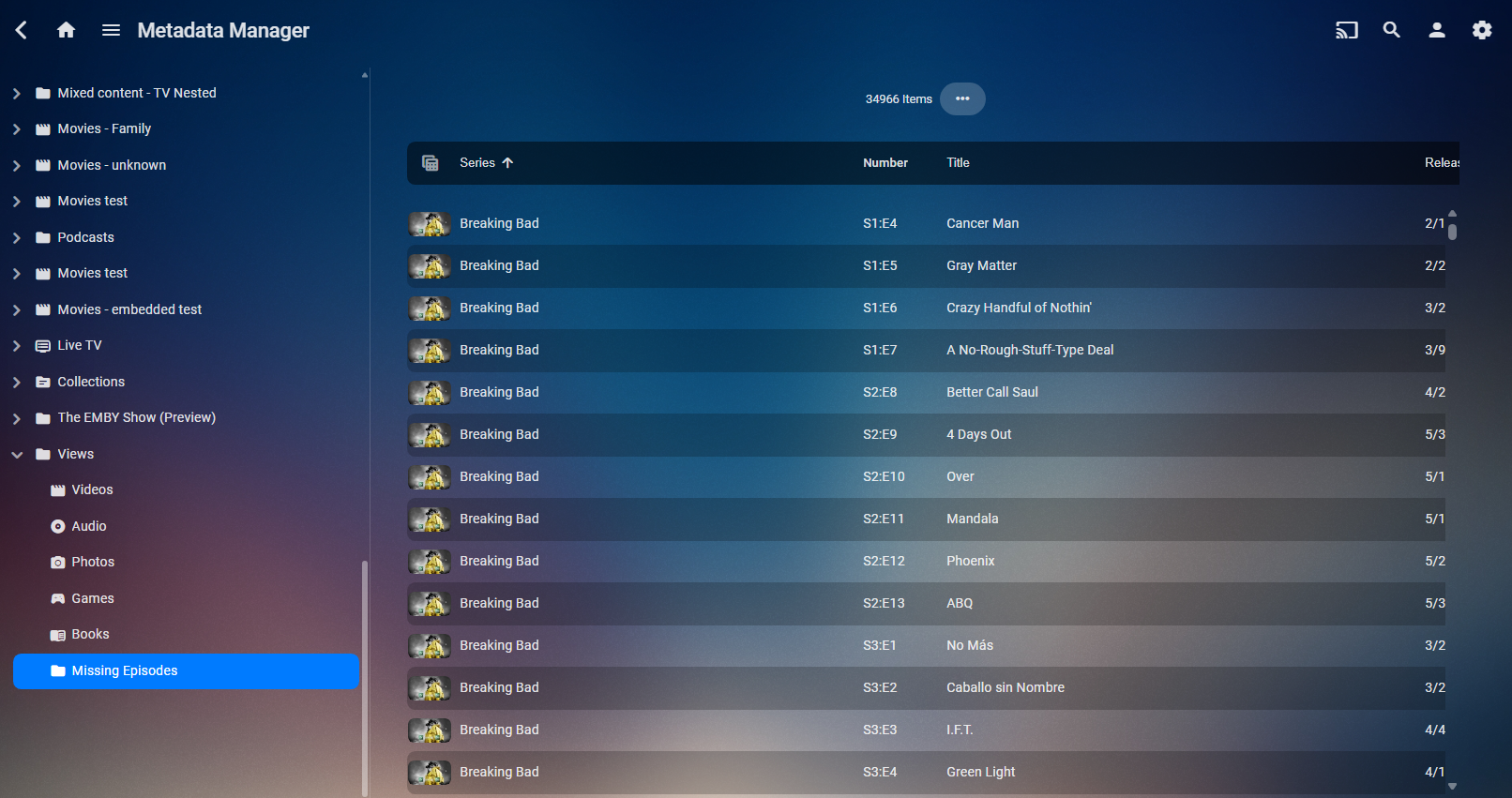The image size is (1512, 798).
Task: Select 'A No-Rough-Stuff-Type Deal' episode title
Action: pyautogui.click(x=1030, y=350)
